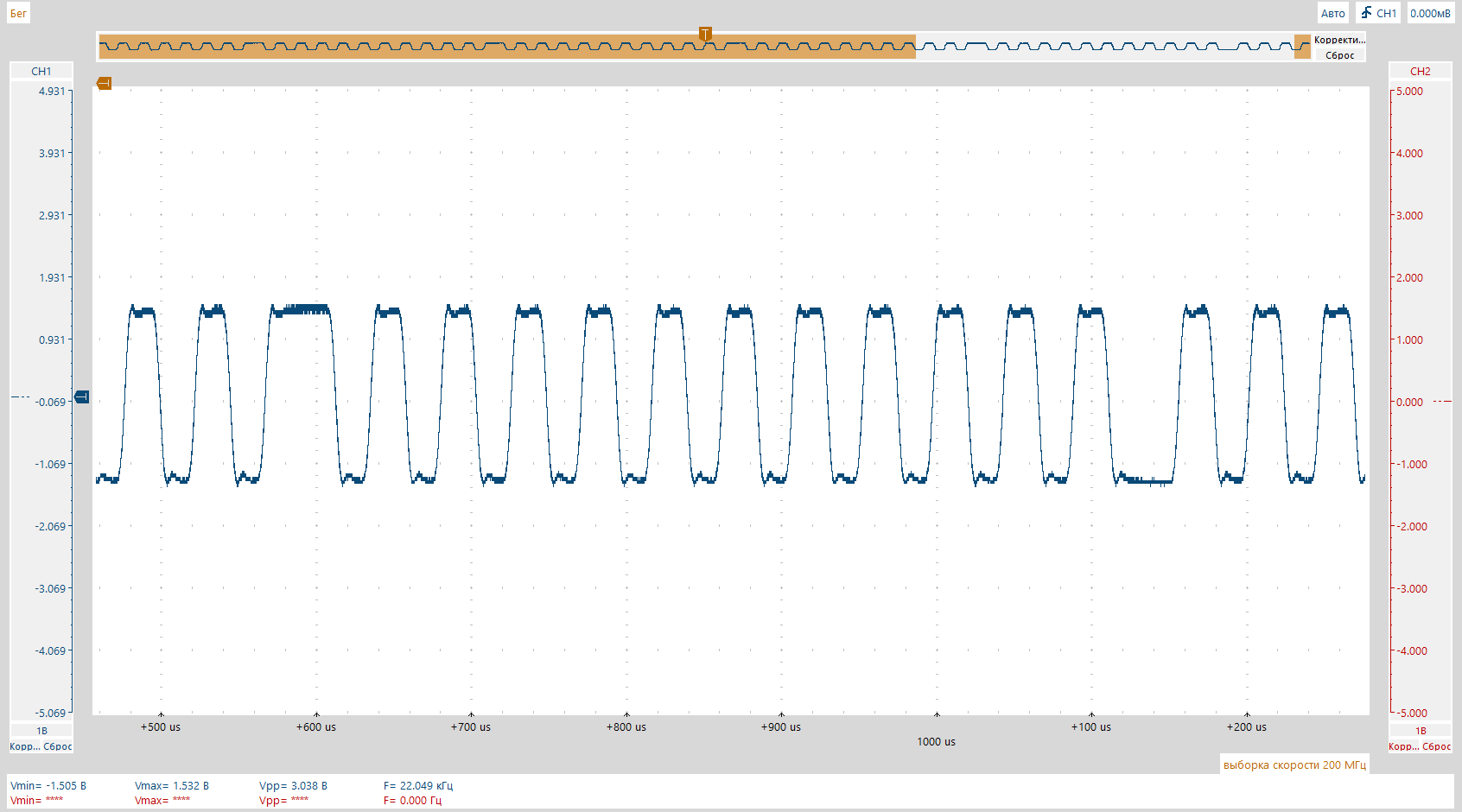
Task: Click the 5.000 value on CH2 scale
Action: click(1409, 91)
